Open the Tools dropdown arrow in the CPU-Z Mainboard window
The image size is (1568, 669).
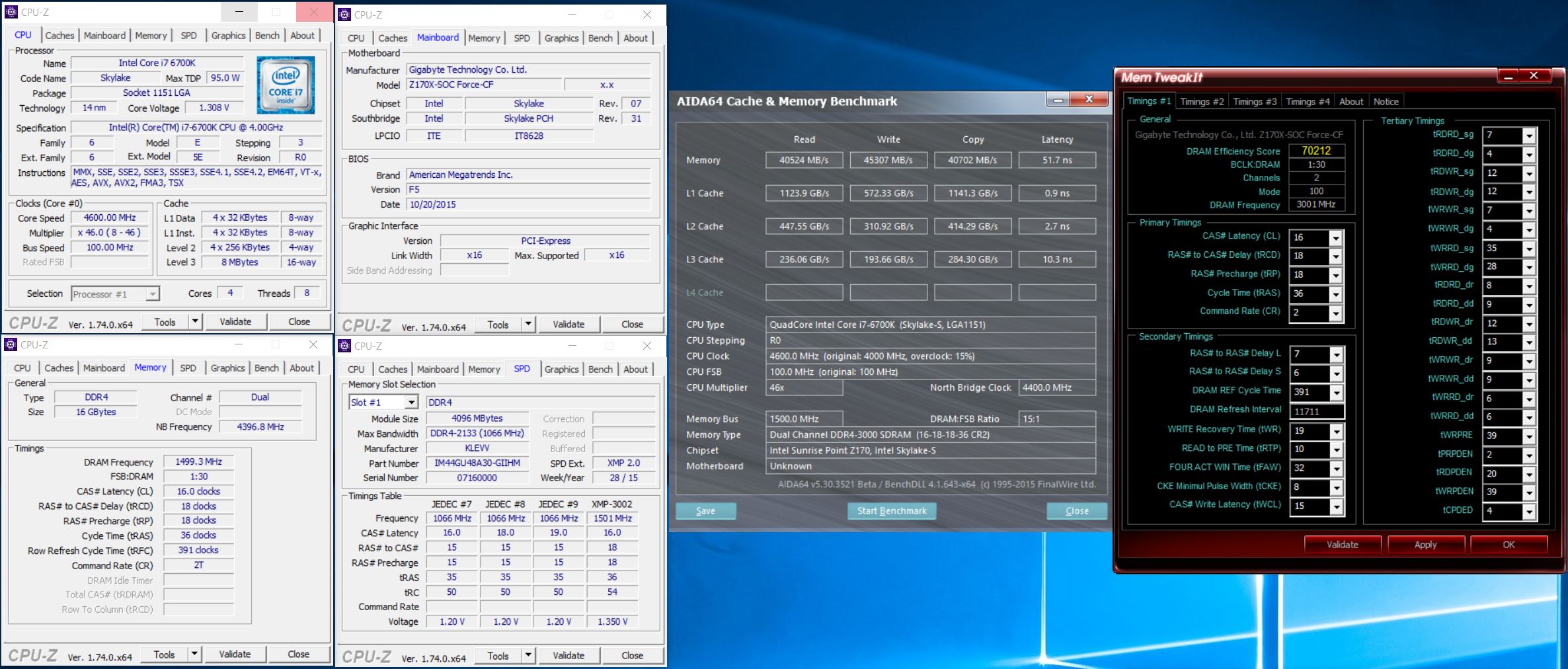point(528,325)
